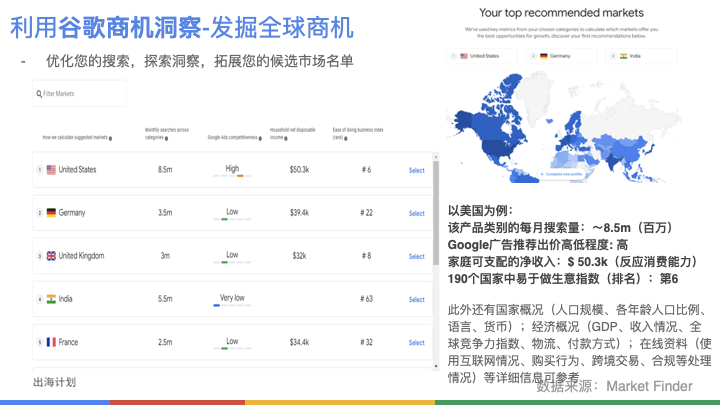This screenshot has height=405, width=720.
Task: Click the '$50.3k' income value
Action: 299,170
